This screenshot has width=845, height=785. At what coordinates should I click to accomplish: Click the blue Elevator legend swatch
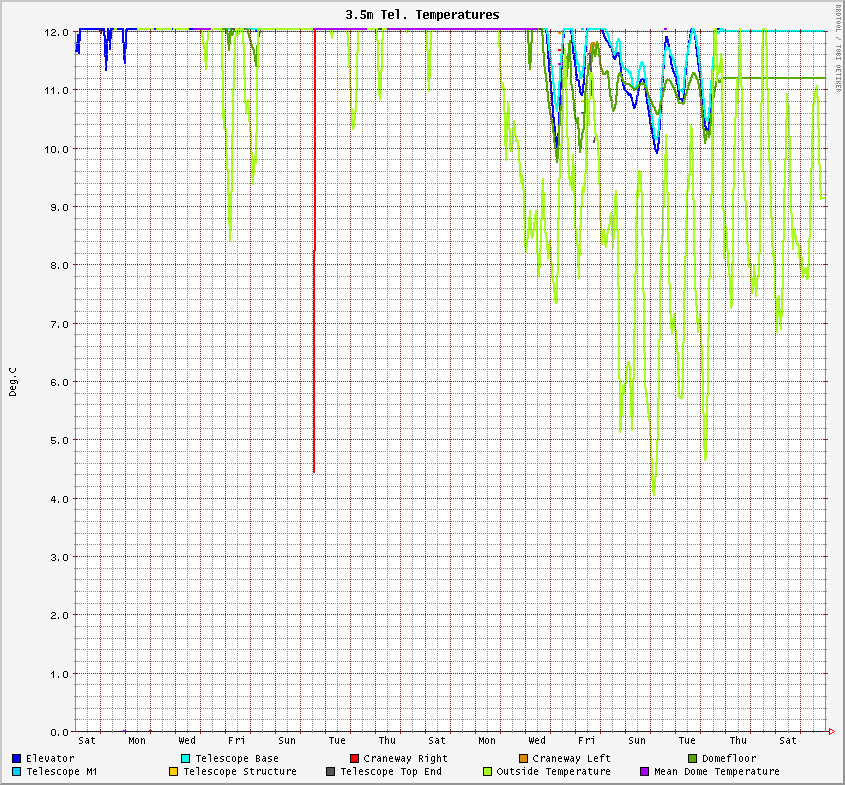[x=17, y=759]
